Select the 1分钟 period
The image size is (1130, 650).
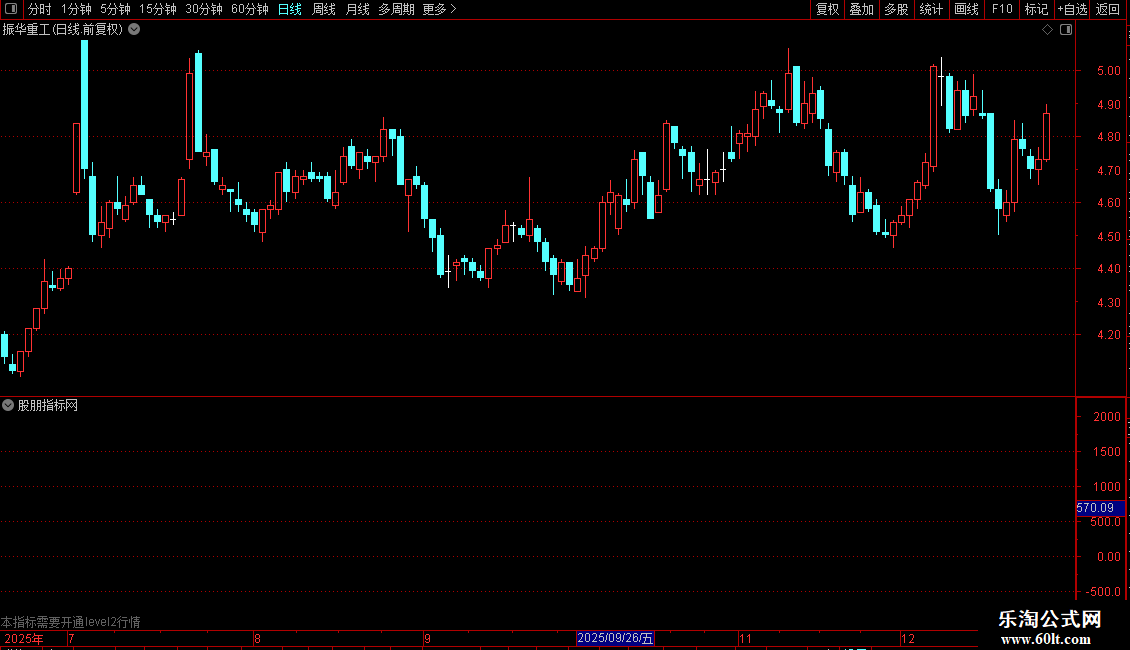pos(76,9)
